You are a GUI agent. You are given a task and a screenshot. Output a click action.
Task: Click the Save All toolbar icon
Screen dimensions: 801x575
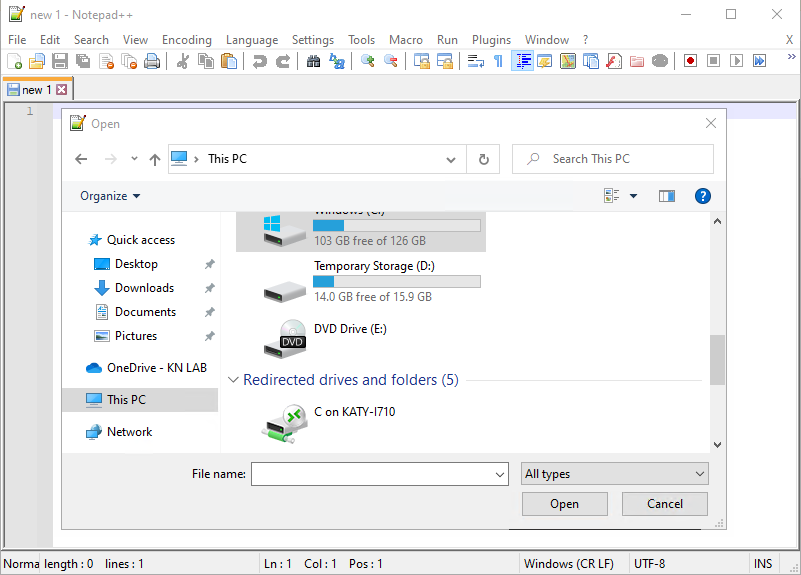tap(83, 61)
